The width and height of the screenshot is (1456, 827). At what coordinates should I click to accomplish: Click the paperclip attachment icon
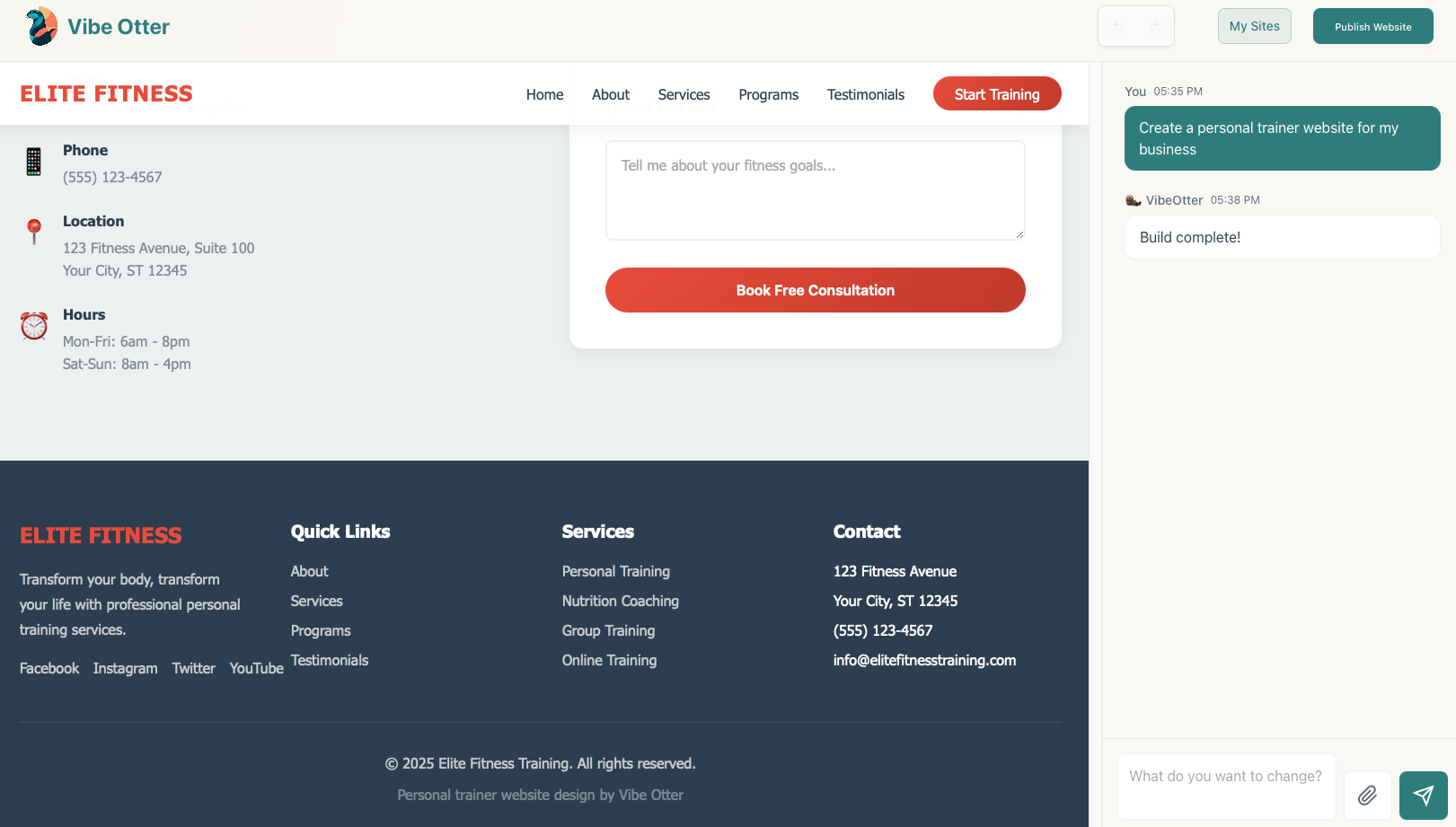pos(1367,796)
